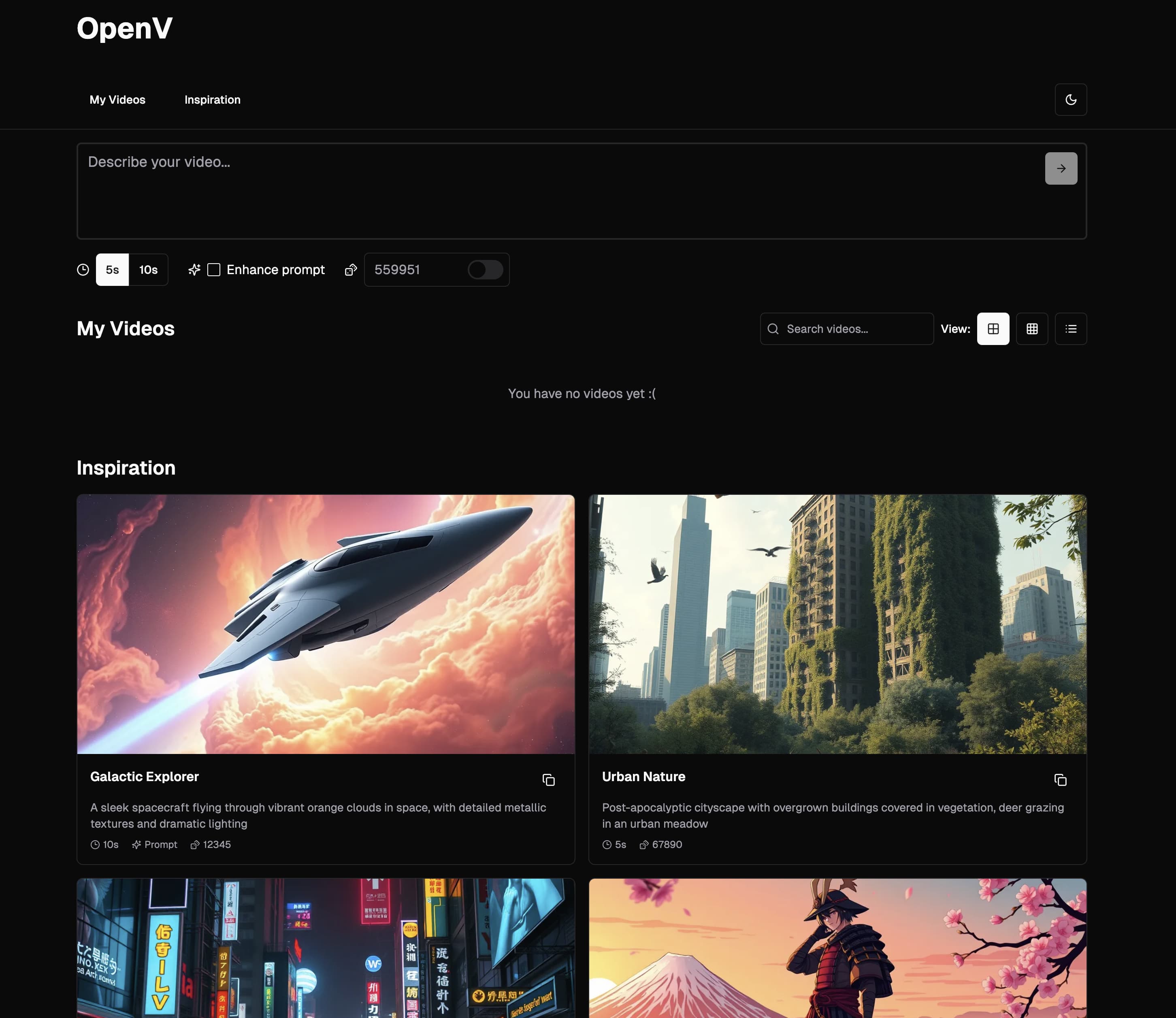
Task: Enable the Enhance prompt checkbox
Action: click(x=213, y=270)
